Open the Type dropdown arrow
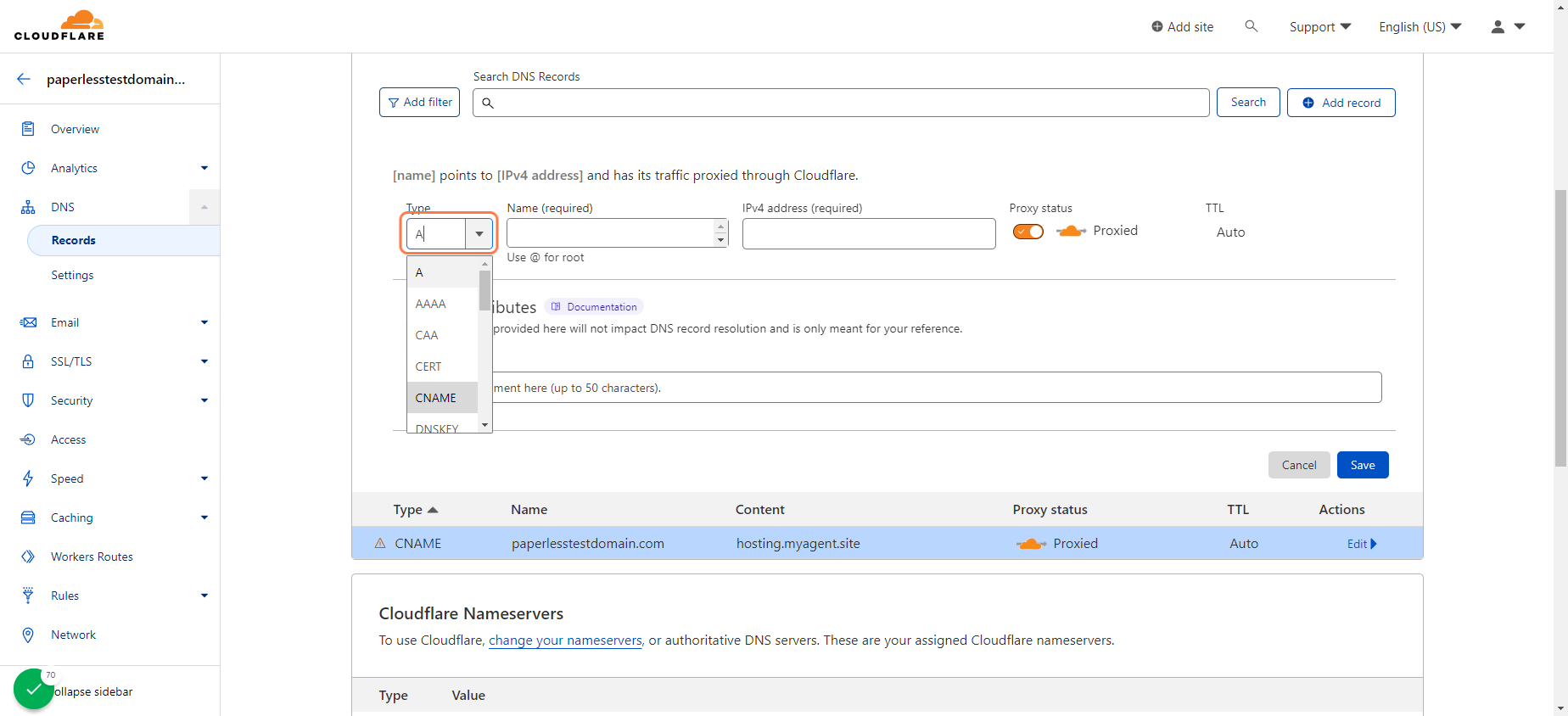Viewport: 1568px width, 716px height. (479, 234)
